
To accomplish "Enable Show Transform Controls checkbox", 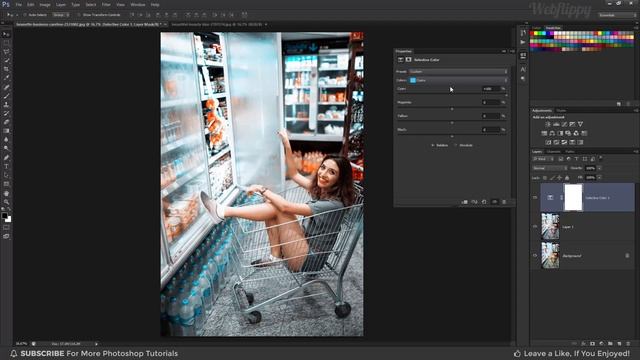I will [x=79, y=15].
